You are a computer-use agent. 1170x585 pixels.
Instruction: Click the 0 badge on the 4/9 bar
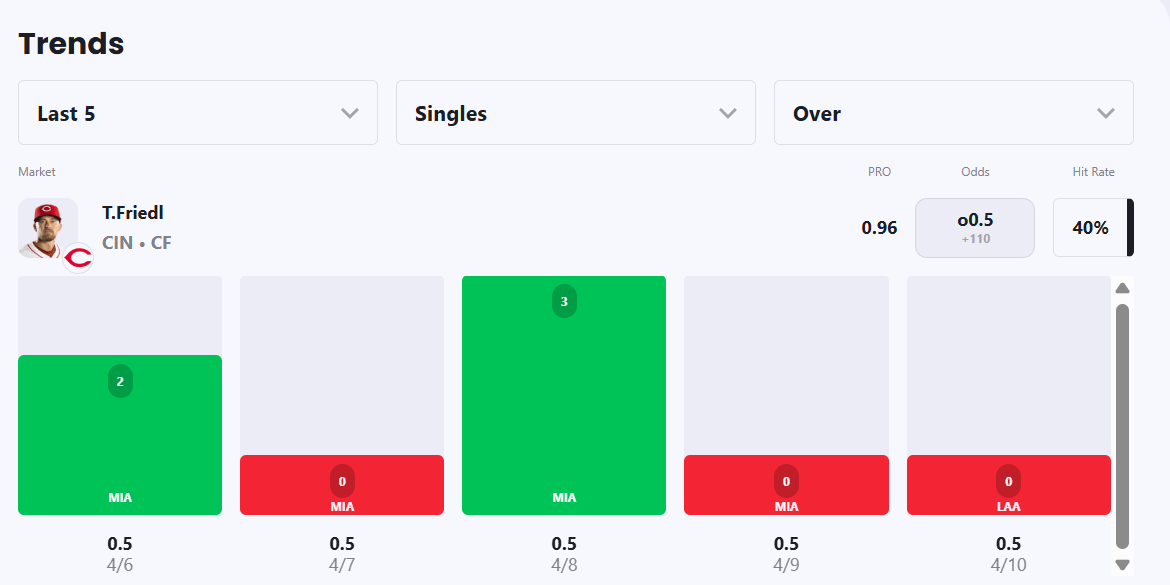[x=786, y=482]
